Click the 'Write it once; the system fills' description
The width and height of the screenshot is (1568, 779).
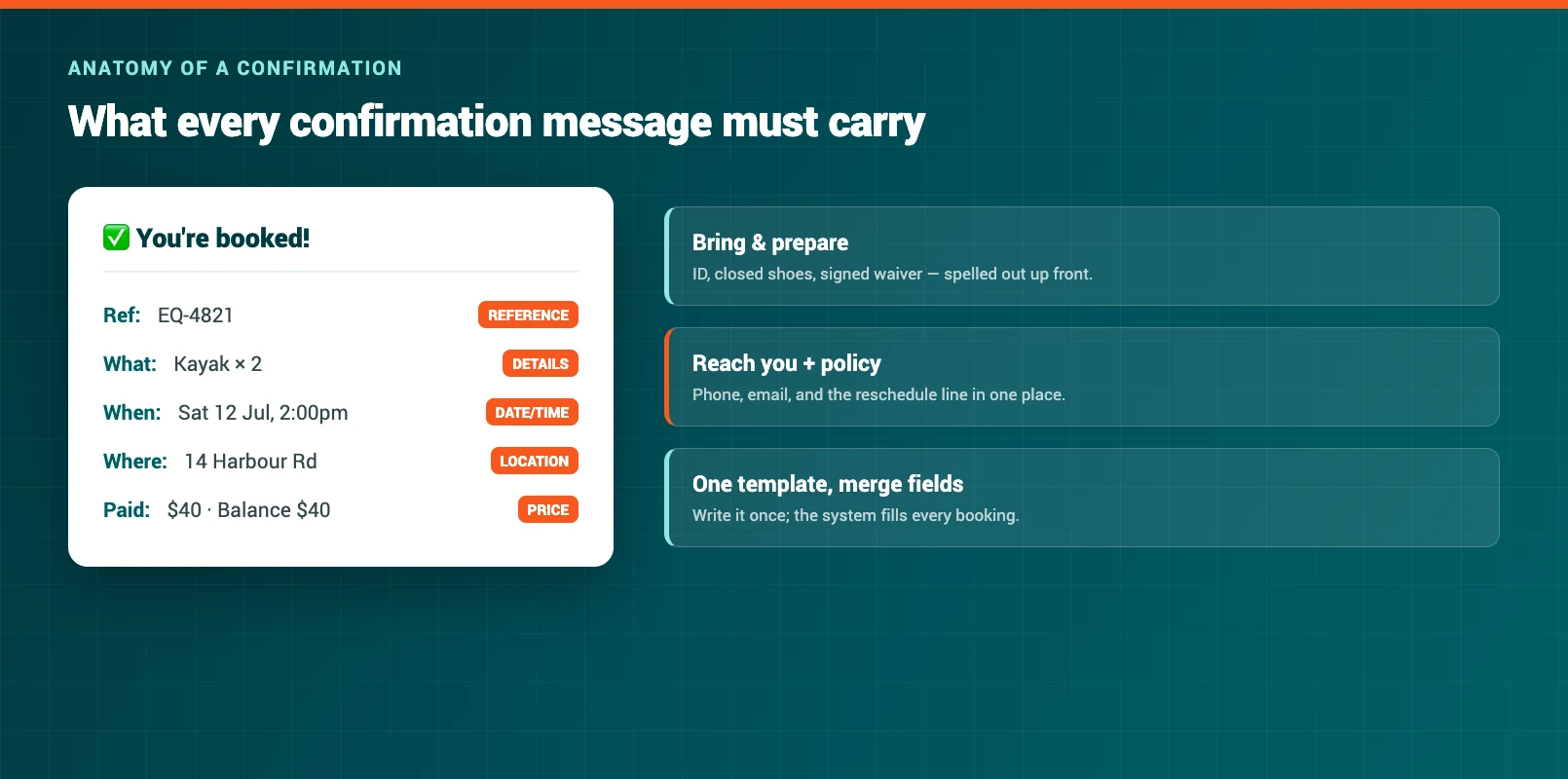click(x=855, y=515)
